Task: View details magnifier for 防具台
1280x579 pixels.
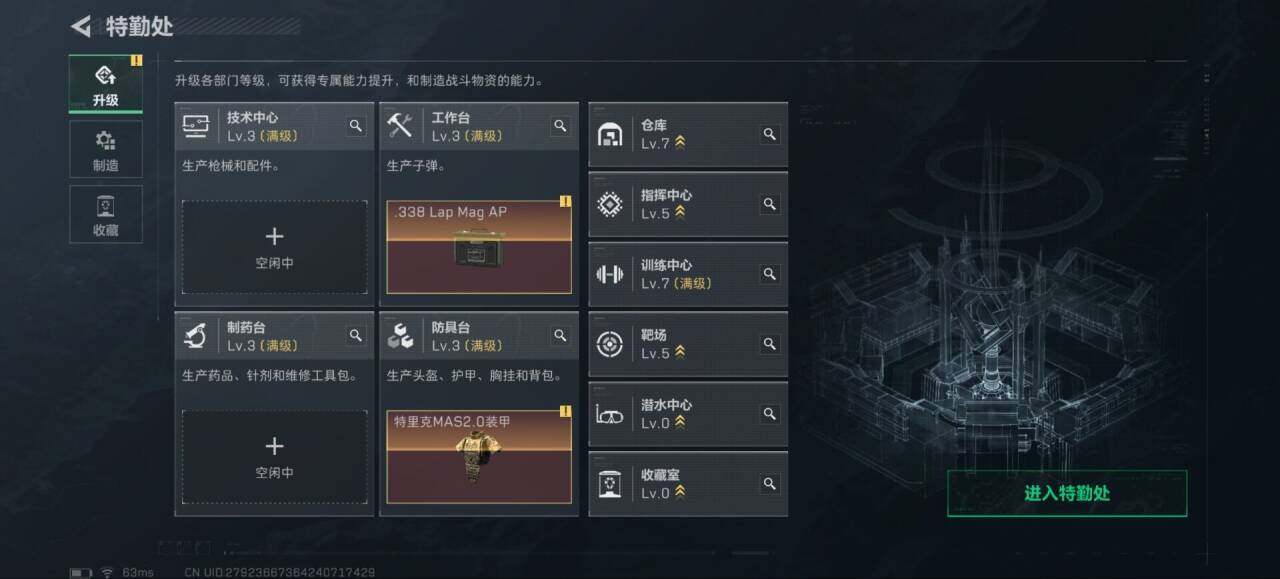Action: tap(560, 336)
